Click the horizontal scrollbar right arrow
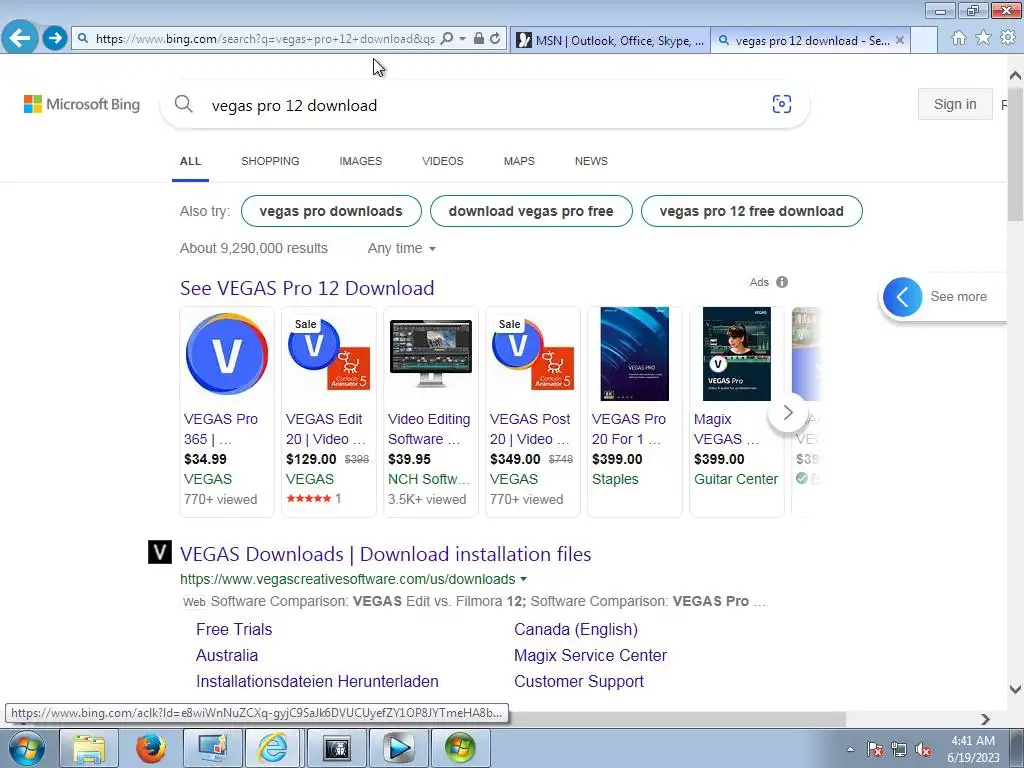The width and height of the screenshot is (1024, 768). pos(985,719)
